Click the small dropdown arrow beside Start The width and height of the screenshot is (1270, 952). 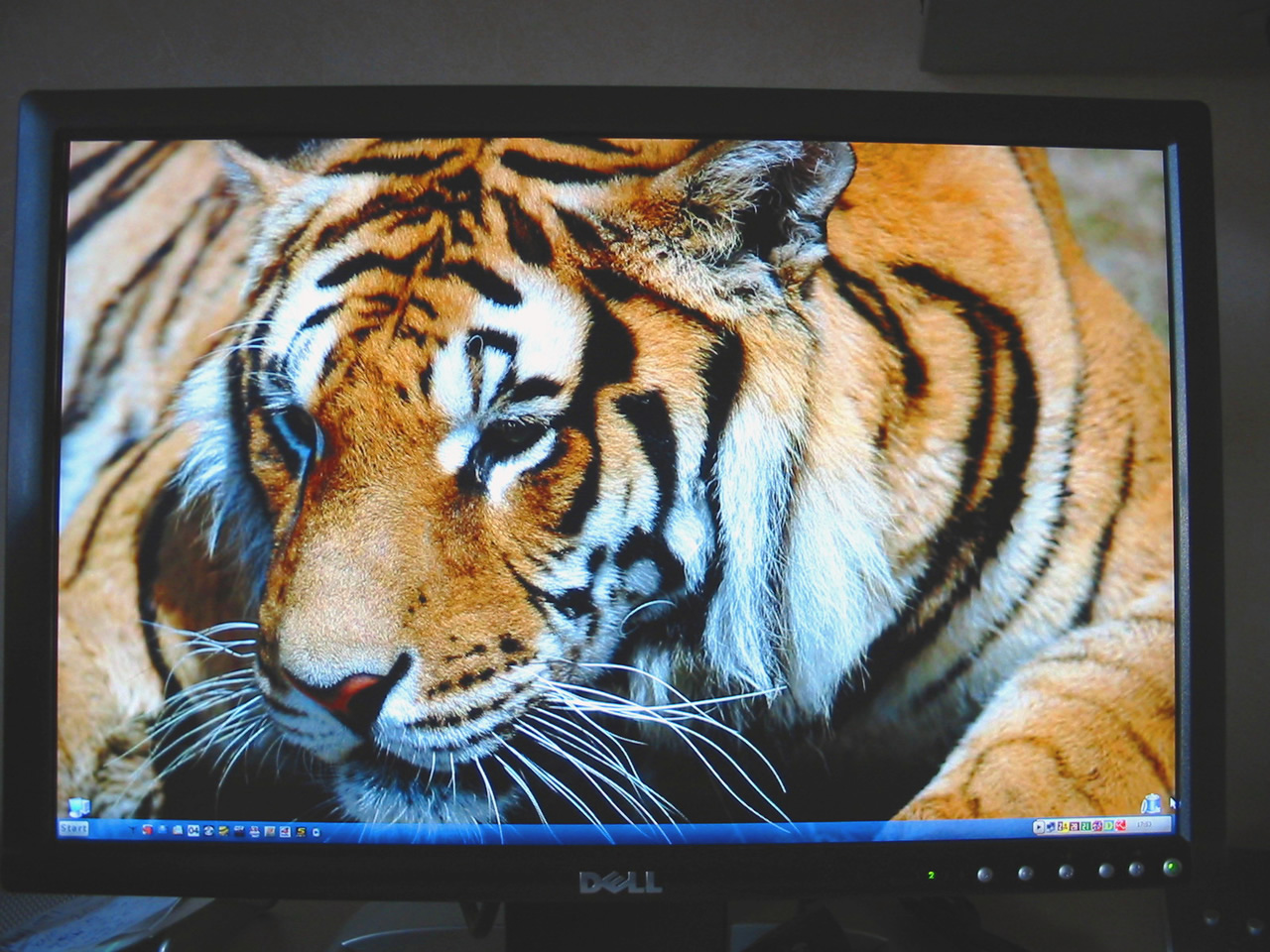click(x=130, y=829)
